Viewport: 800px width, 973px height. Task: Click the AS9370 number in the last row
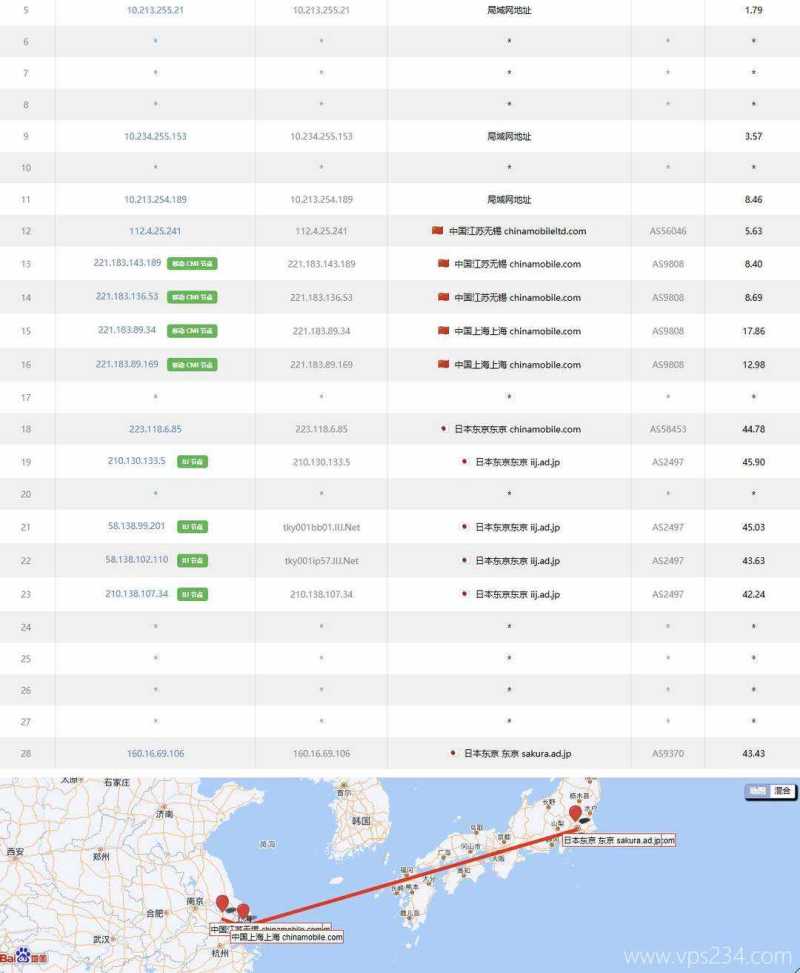coord(668,753)
